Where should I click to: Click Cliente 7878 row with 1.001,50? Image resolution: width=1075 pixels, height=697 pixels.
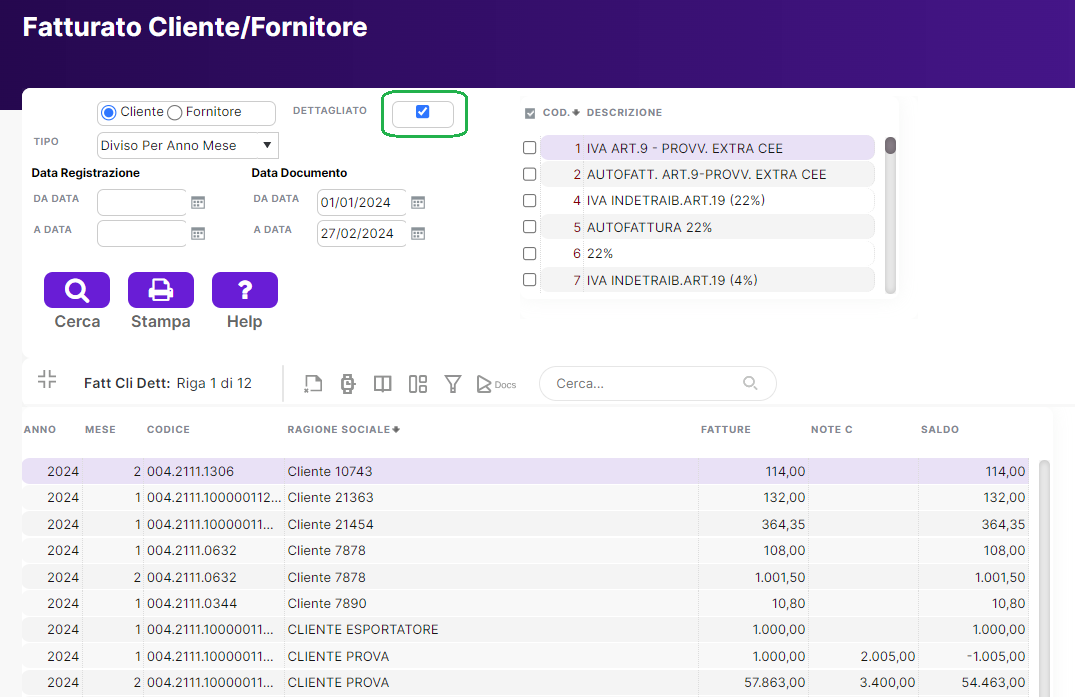525,577
